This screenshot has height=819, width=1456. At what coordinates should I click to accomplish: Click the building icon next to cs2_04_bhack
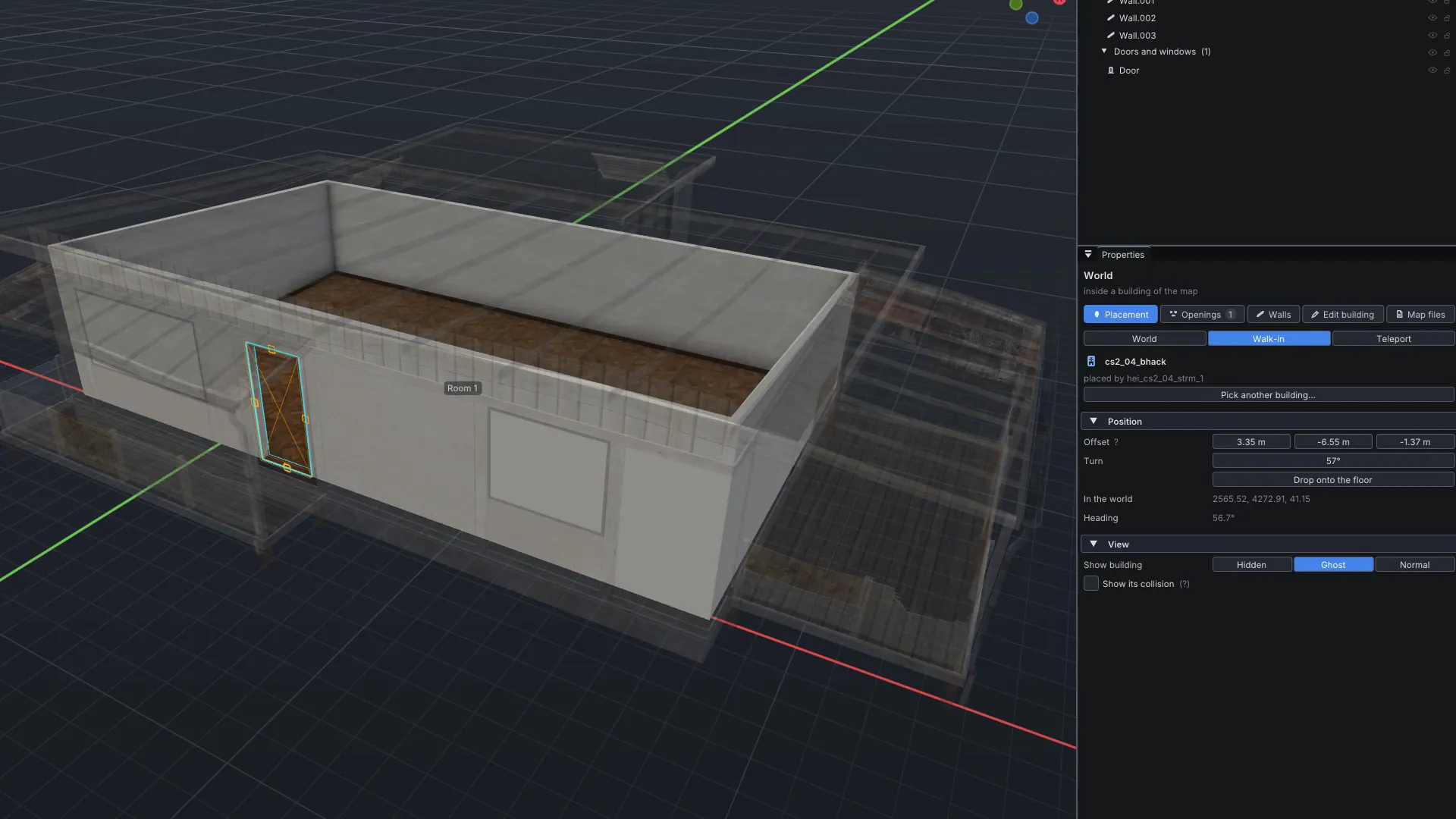pyautogui.click(x=1091, y=362)
